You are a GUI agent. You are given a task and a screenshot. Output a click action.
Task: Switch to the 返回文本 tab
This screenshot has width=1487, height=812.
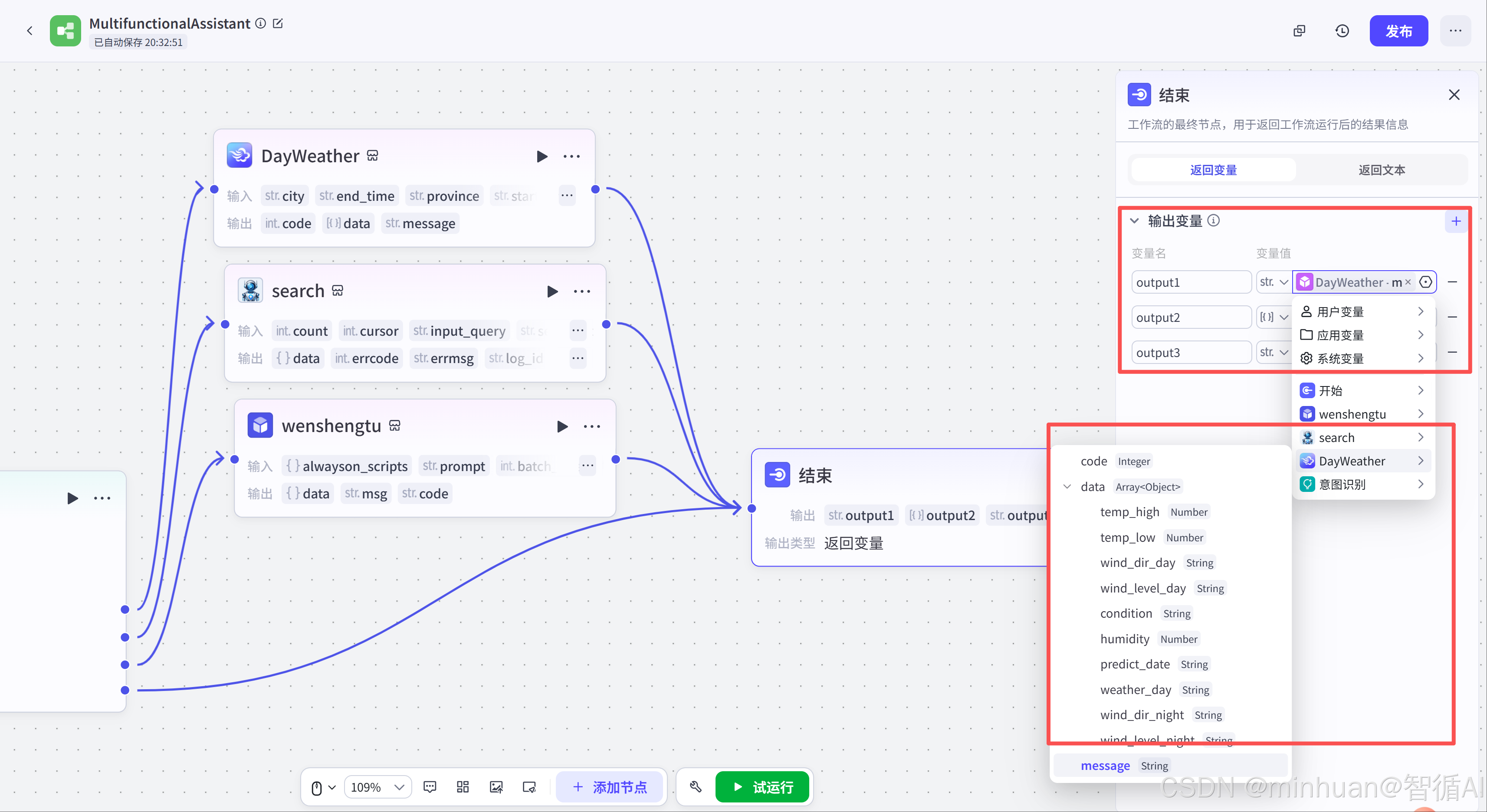pos(1382,170)
